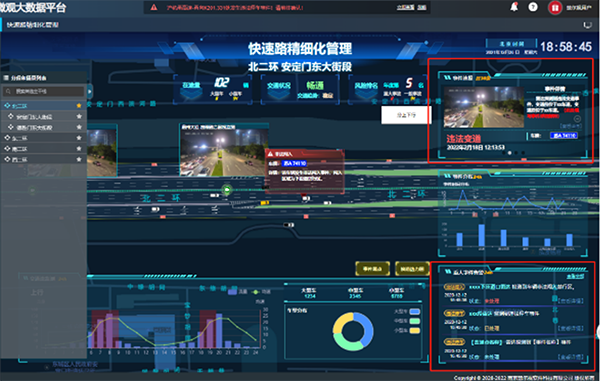Open the notification bell in top bar
This screenshot has height=381, width=600.
(x=514, y=7)
